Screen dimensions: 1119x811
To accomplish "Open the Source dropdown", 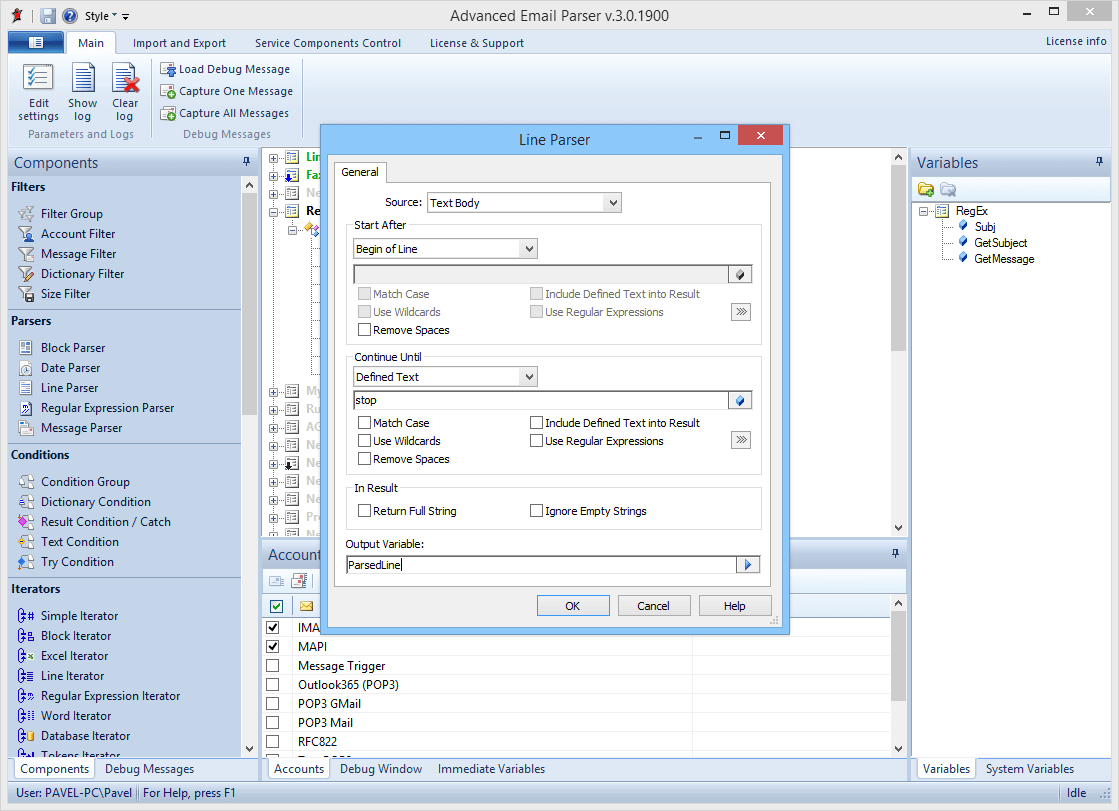I will pyautogui.click(x=612, y=203).
